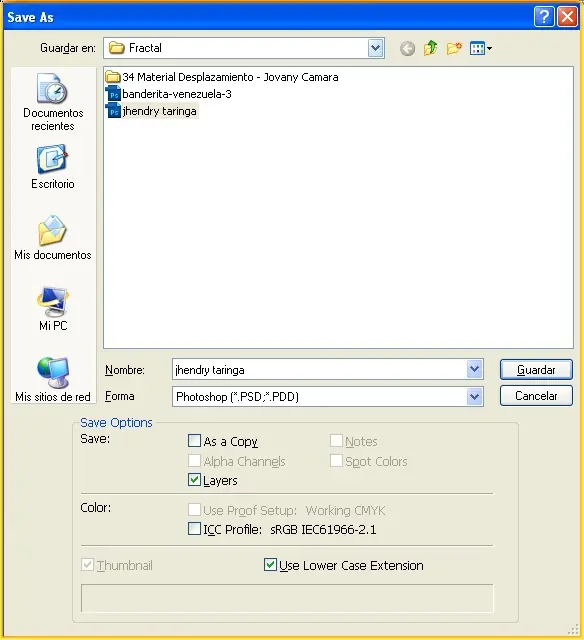Image resolution: width=584 pixels, height=640 pixels.
Task: Close the Save As dialog
Action: point(568,17)
